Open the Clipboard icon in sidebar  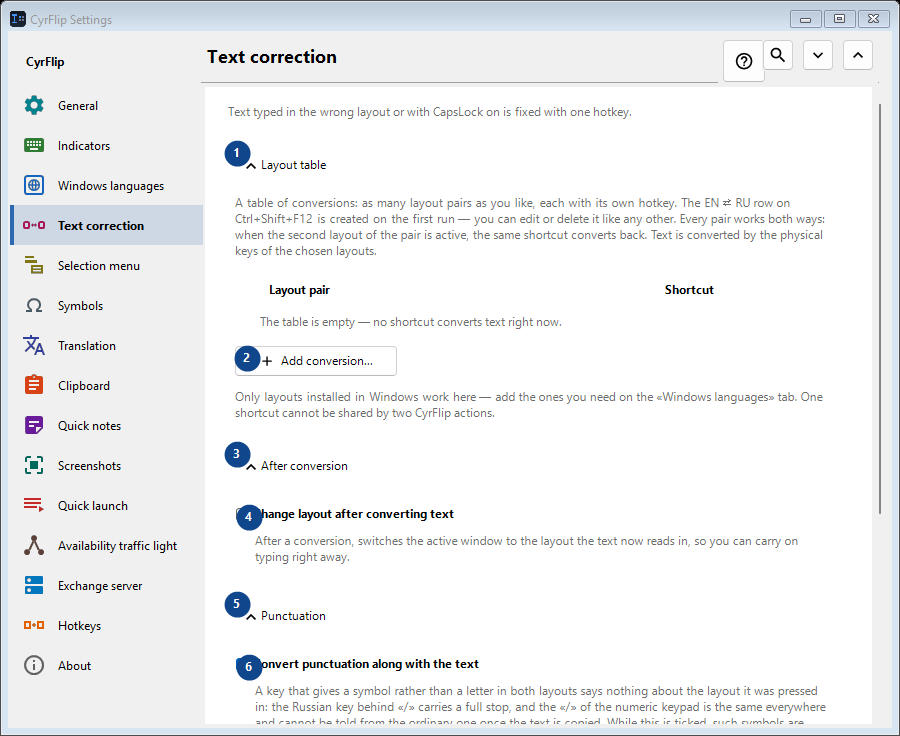click(x=34, y=385)
